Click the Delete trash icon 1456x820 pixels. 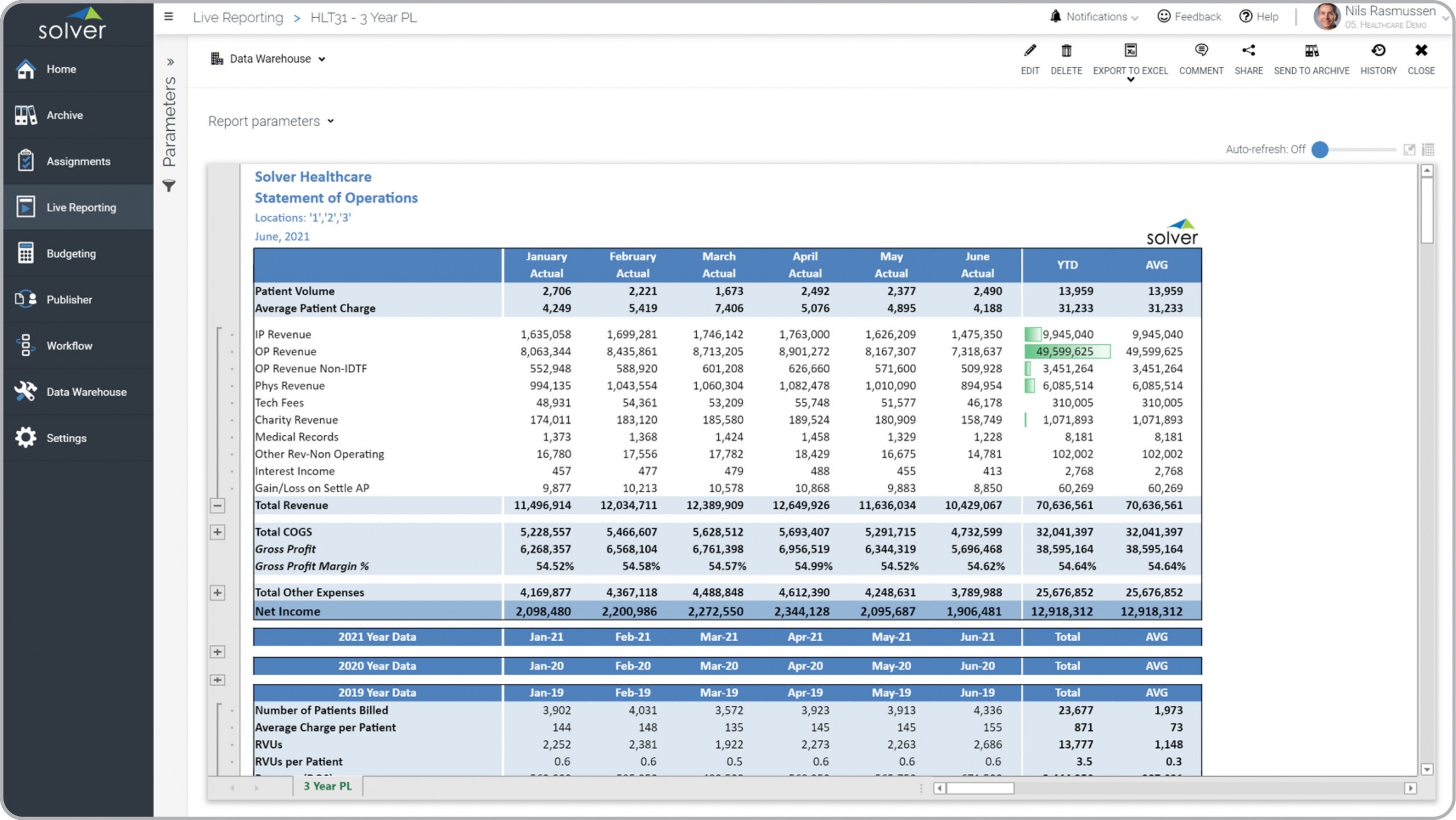click(1066, 51)
